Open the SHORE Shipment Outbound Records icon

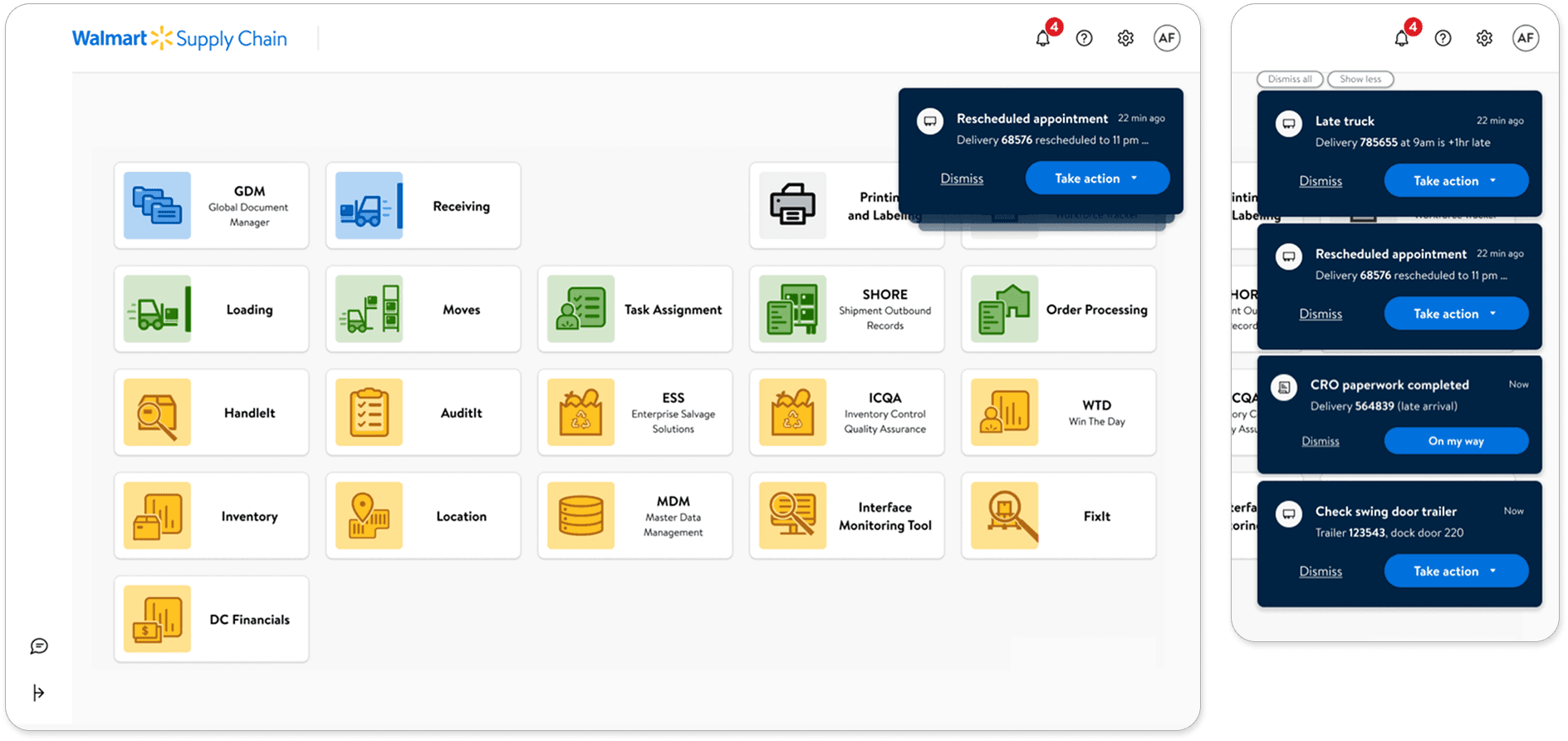click(792, 309)
